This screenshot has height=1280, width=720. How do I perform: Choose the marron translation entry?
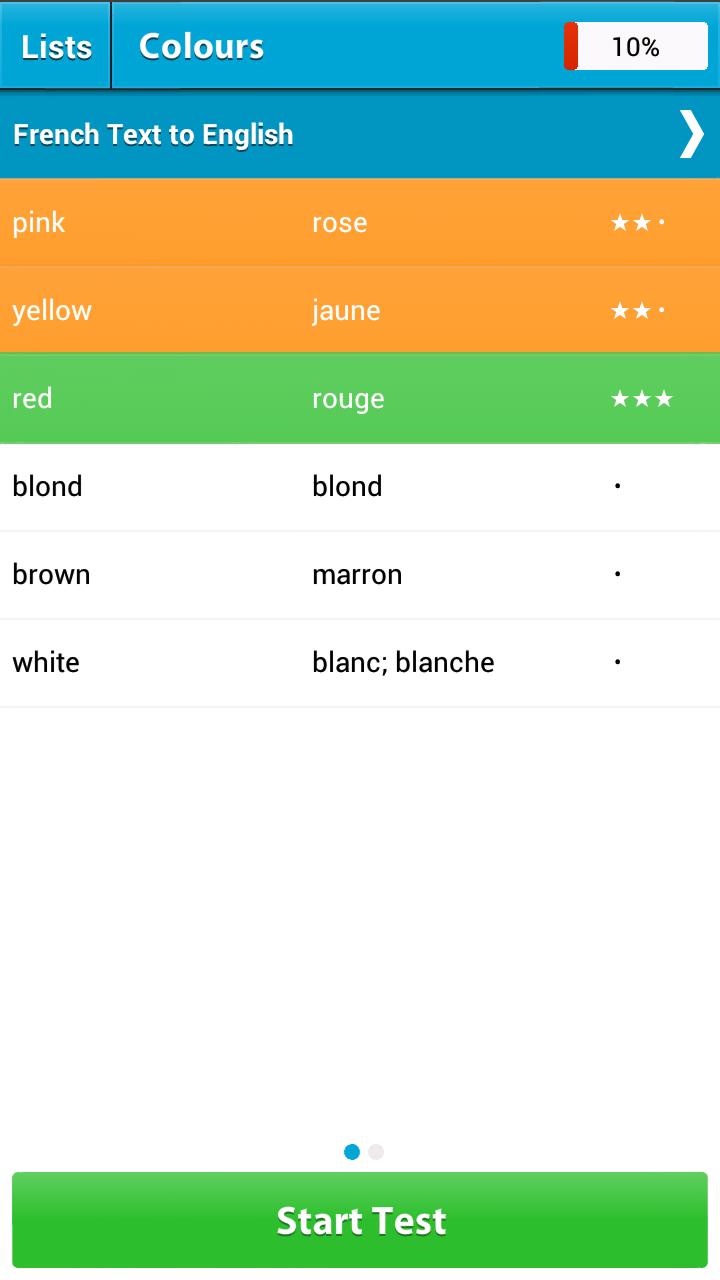click(x=357, y=575)
